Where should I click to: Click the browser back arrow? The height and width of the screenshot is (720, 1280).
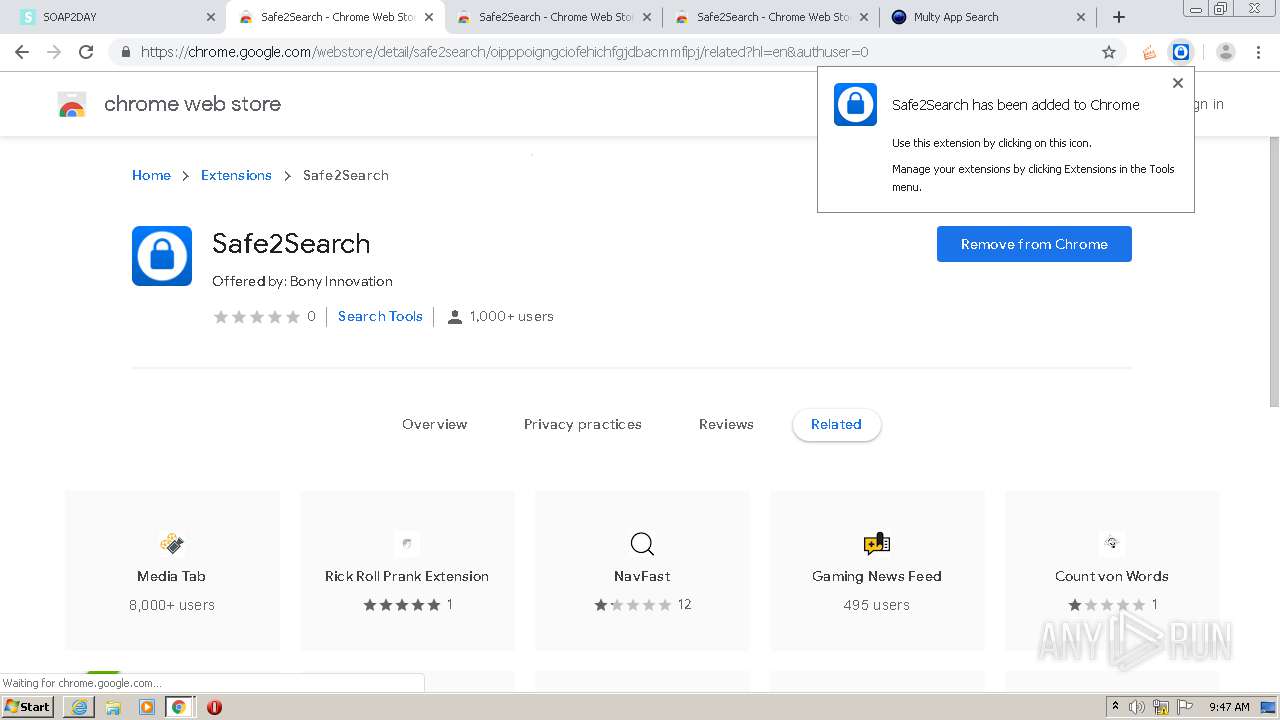coord(22,52)
